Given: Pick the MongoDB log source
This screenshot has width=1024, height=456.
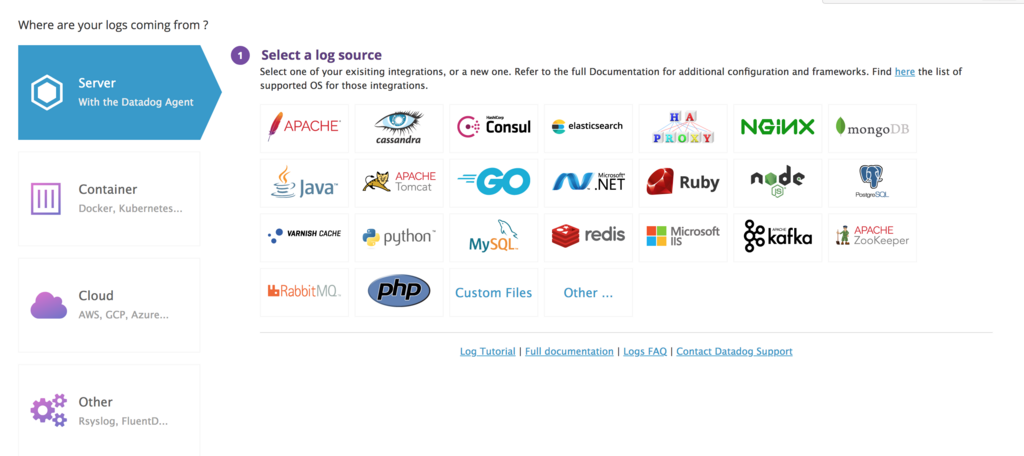Looking at the screenshot, I should click(872, 128).
